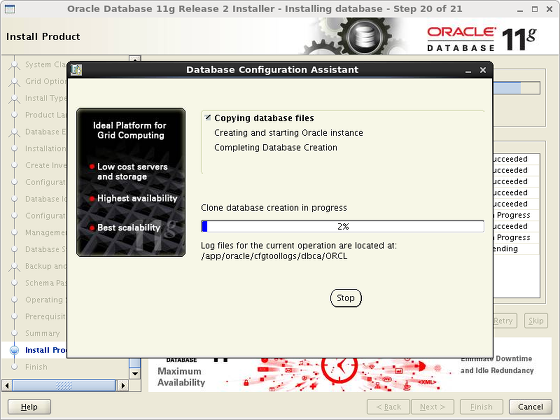Click the Finish step bullet icon
This screenshot has width=560, height=420.
(x=14, y=367)
